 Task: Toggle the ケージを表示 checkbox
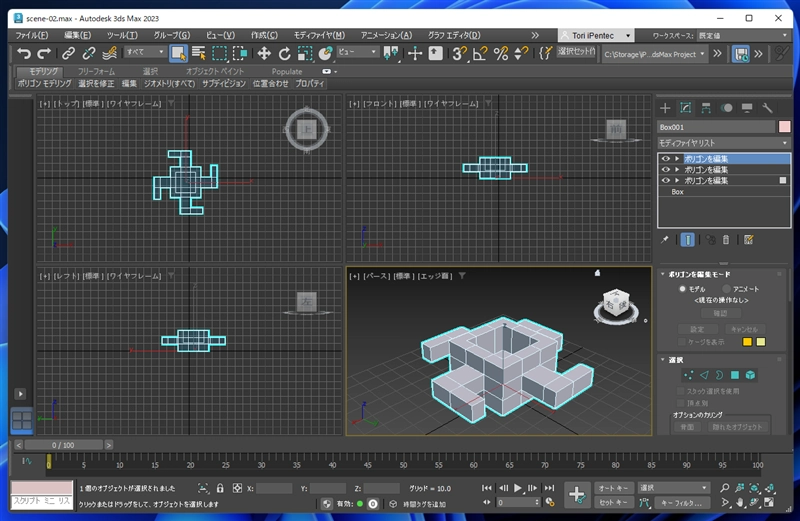click(x=682, y=342)
